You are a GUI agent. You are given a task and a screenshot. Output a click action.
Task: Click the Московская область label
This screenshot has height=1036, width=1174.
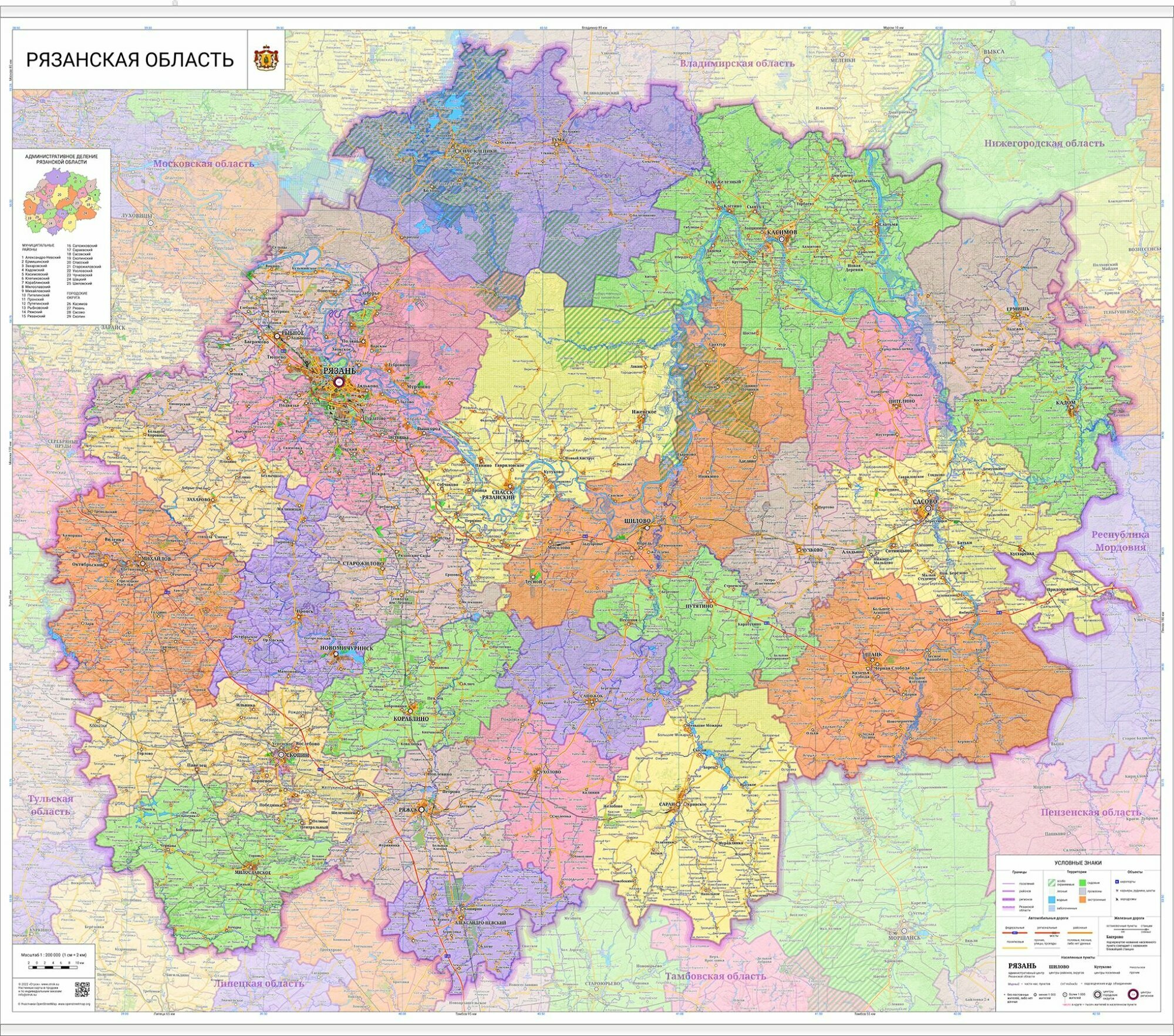click(203, 163)
